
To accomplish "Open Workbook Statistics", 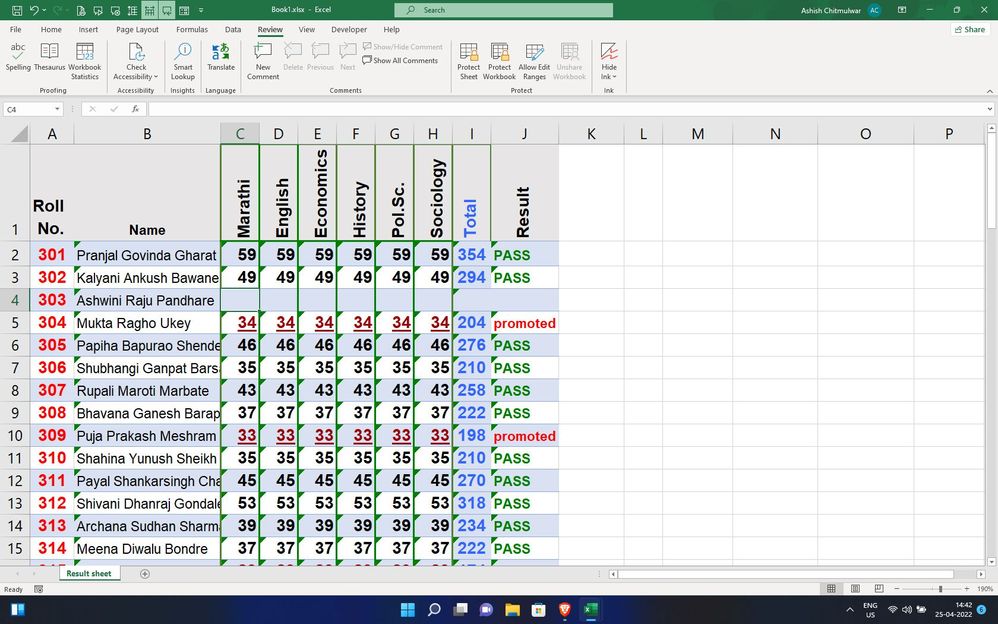I will pos(85,61).
